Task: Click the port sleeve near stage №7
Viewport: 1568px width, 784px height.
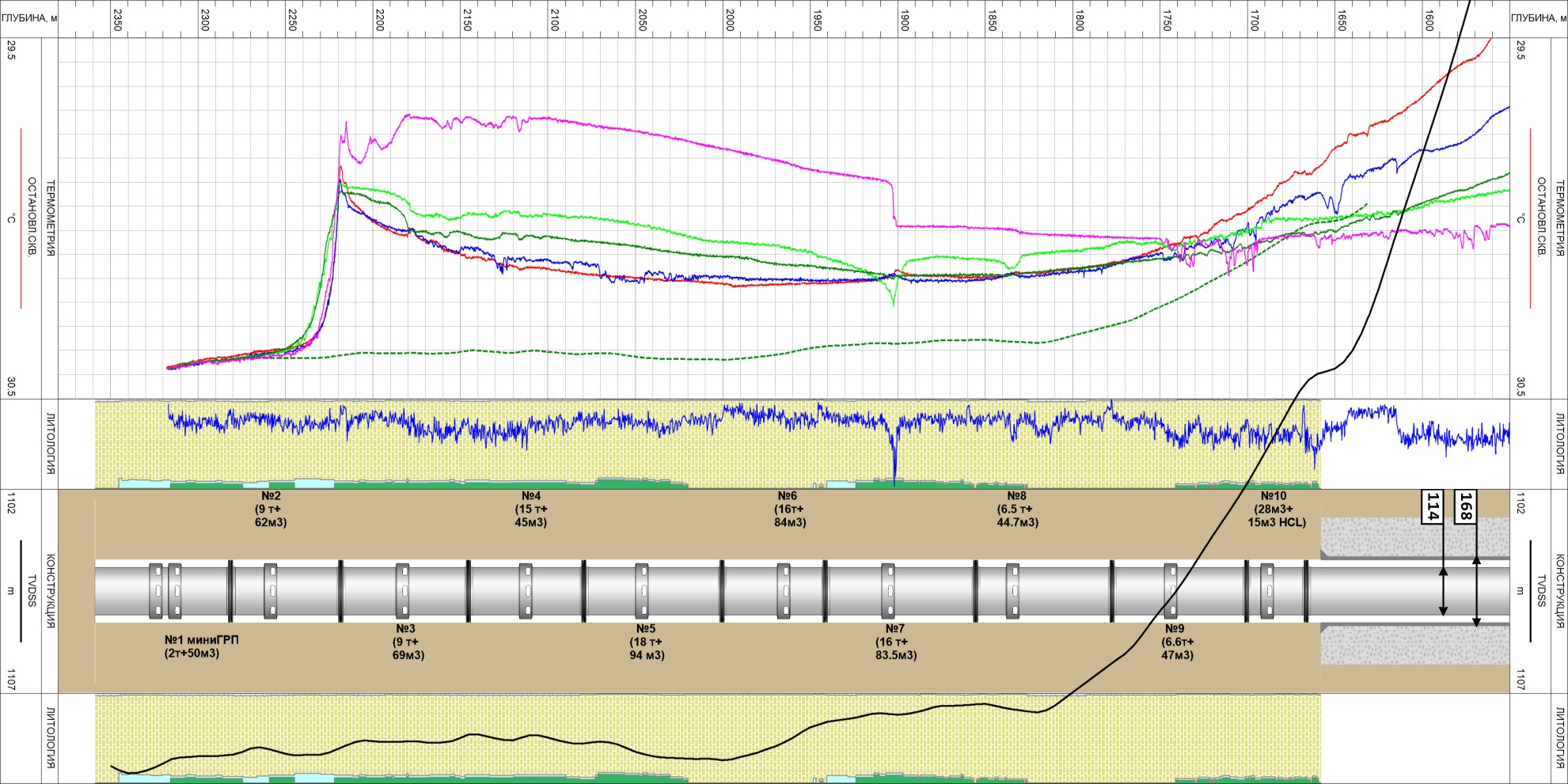Action: 888,591
